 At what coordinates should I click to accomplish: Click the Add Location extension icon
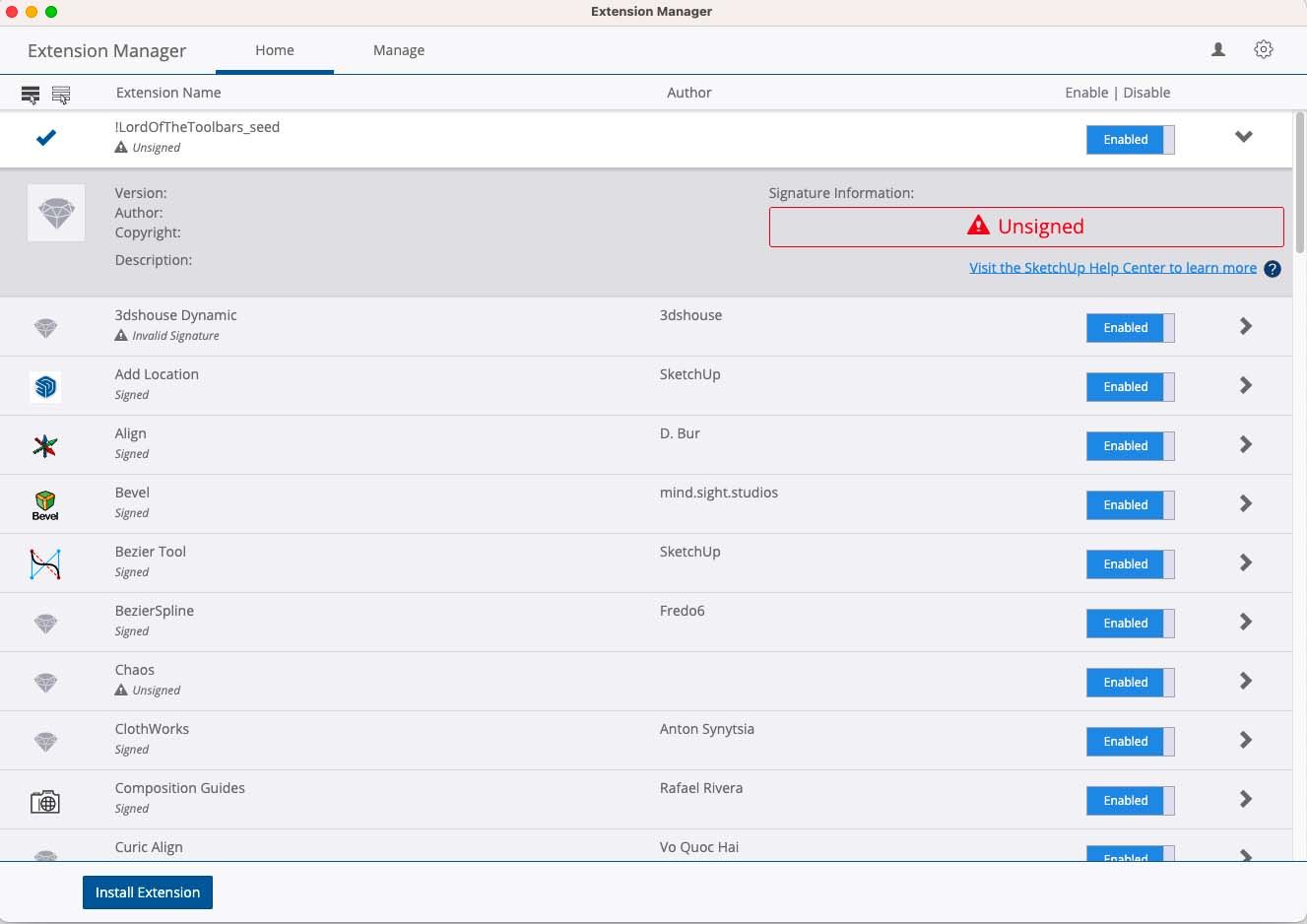pyautogui.click(x=45, y=386)
